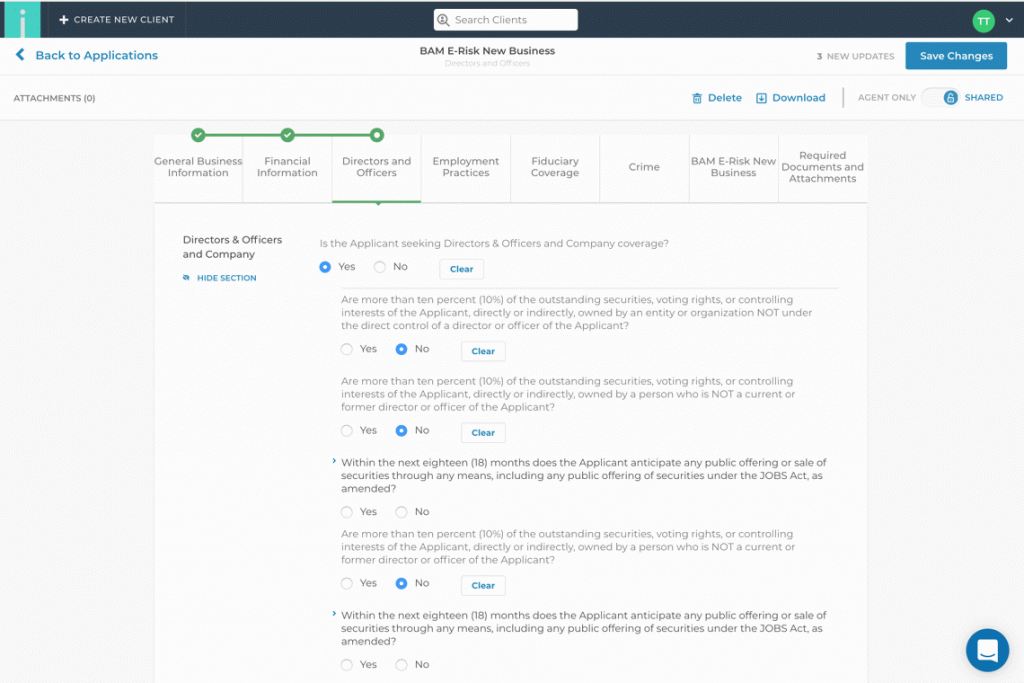
Task: Click the app logo in top-left corner
Action: 22,19
